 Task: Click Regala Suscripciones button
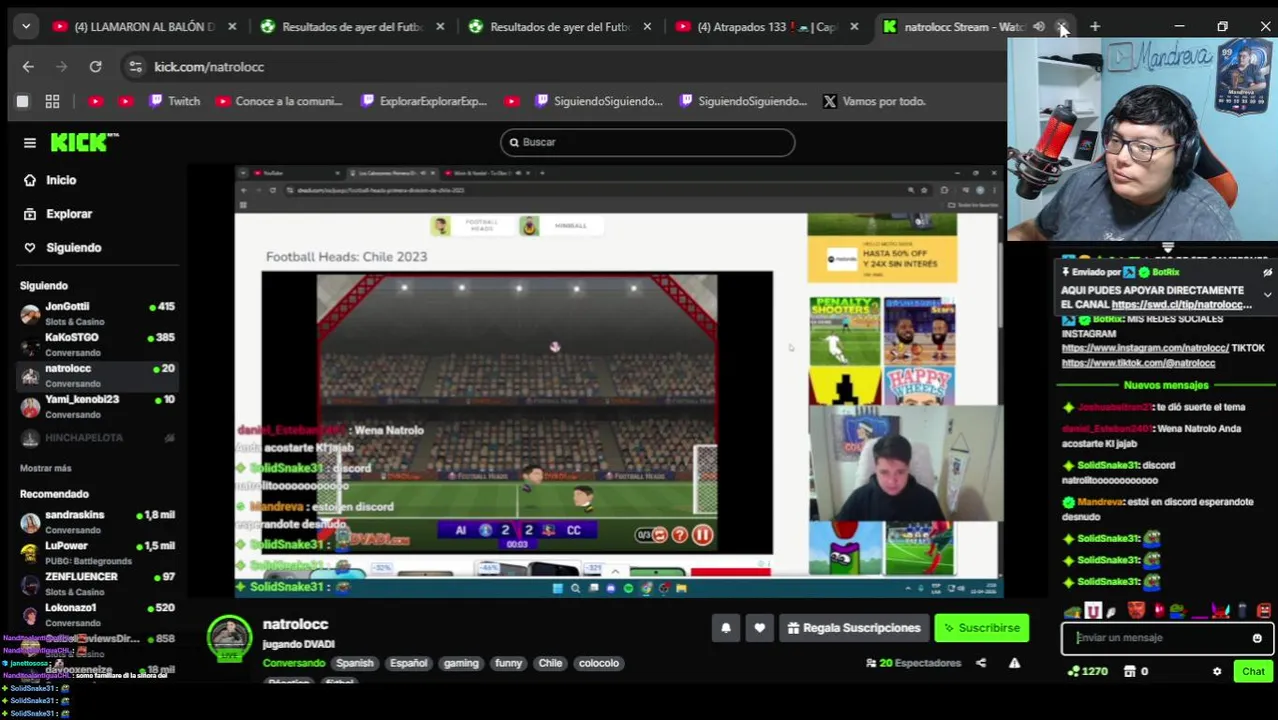853,628
